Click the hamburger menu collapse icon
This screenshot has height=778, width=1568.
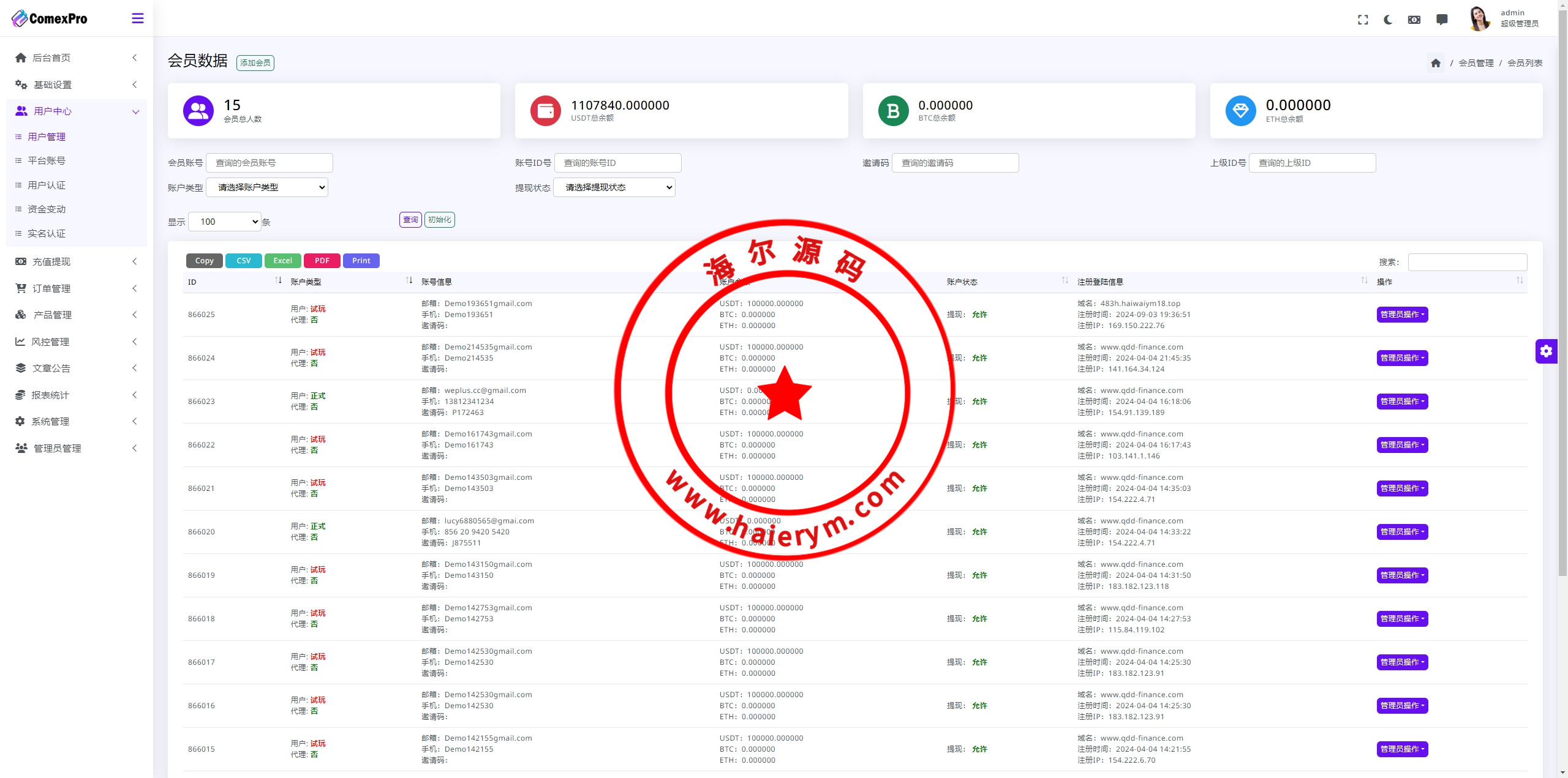[138, 18]
